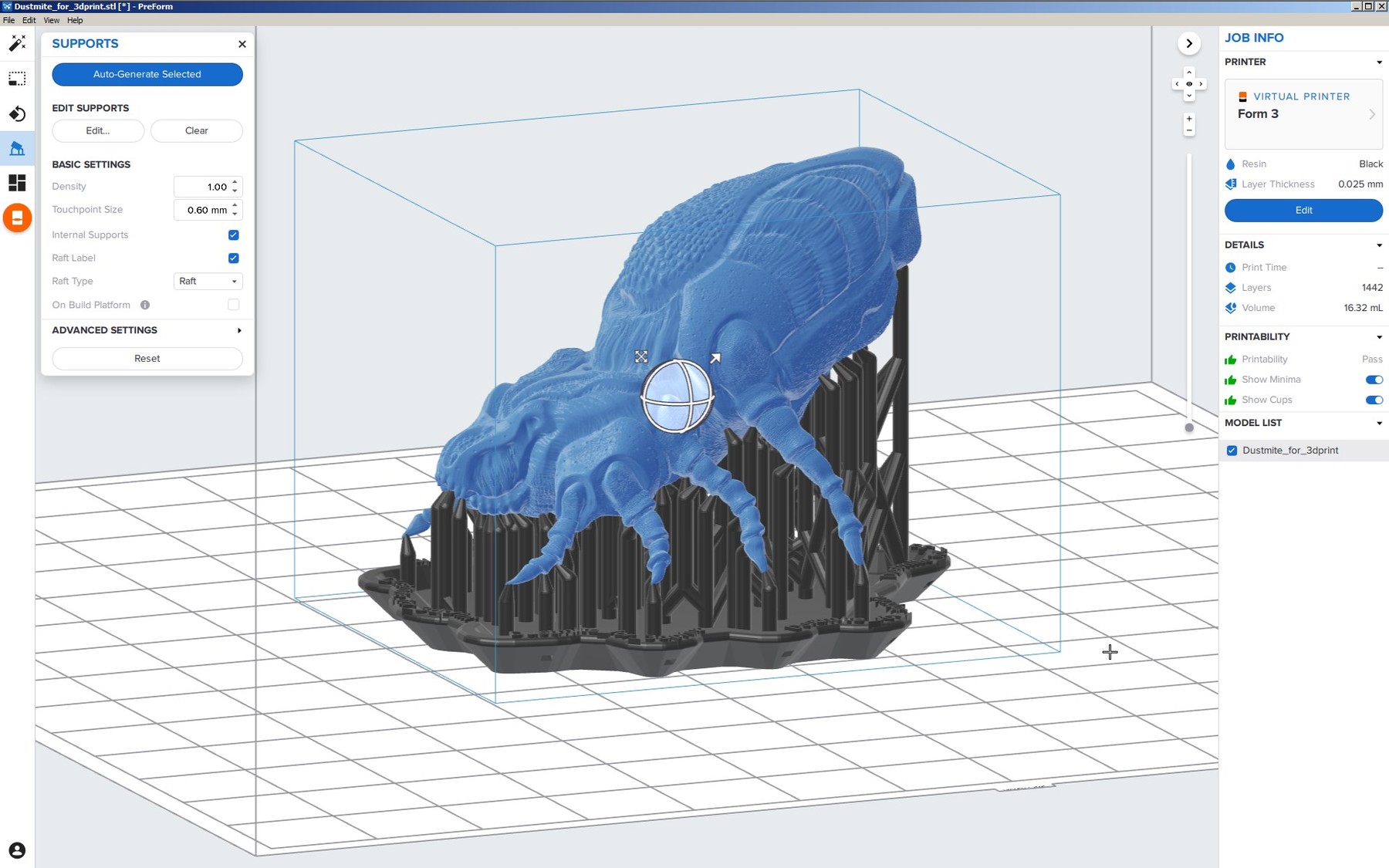Collapse the Details section
Image resolution: width=1389 pixels, height=868 pixels.
[x=1379, y=245]
